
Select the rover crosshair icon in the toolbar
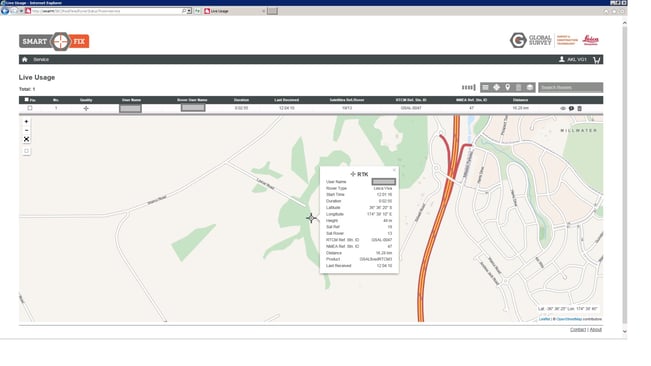[x=497, y=87]
